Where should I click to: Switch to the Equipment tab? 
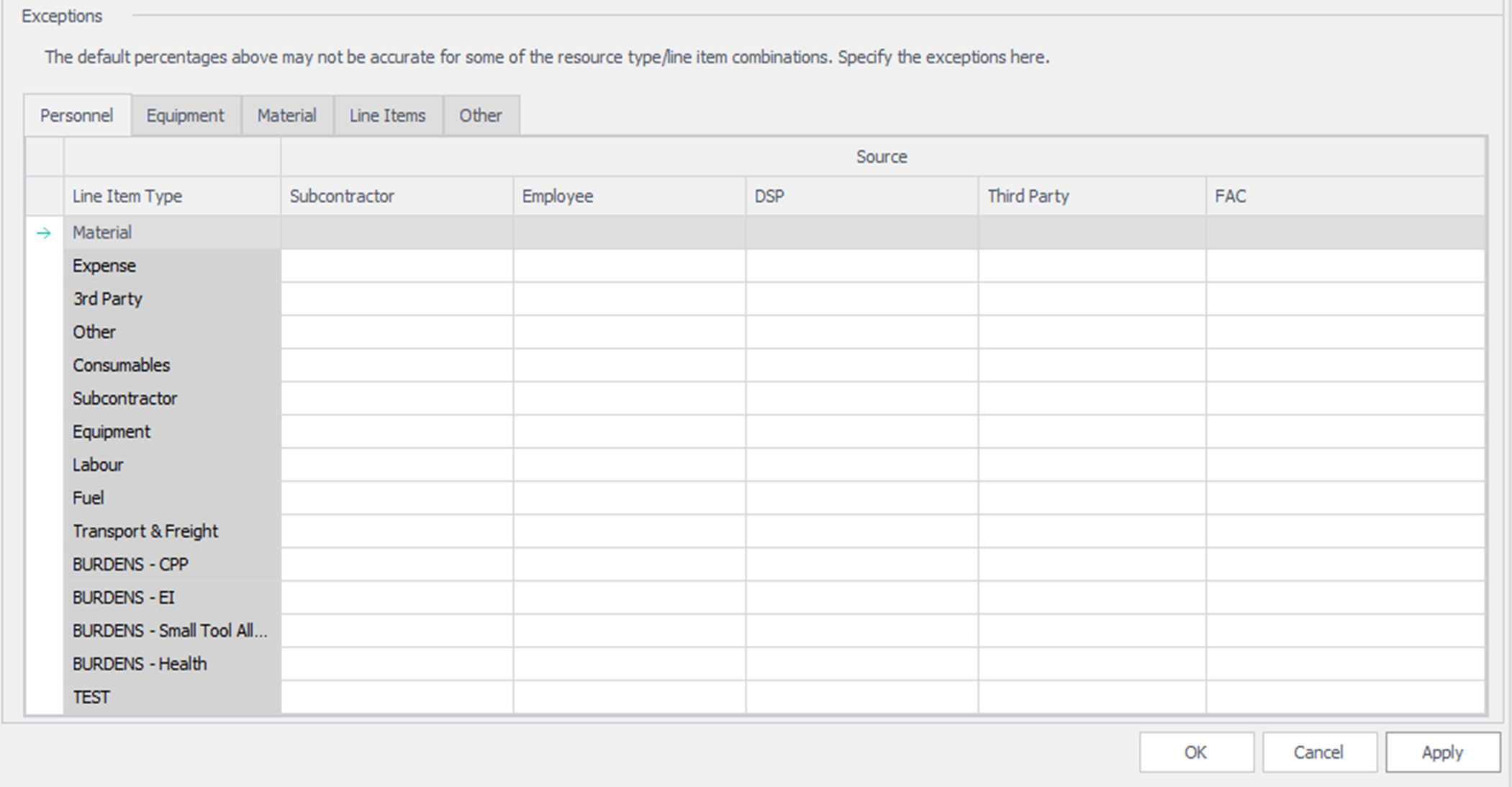[x=185, y=115]
